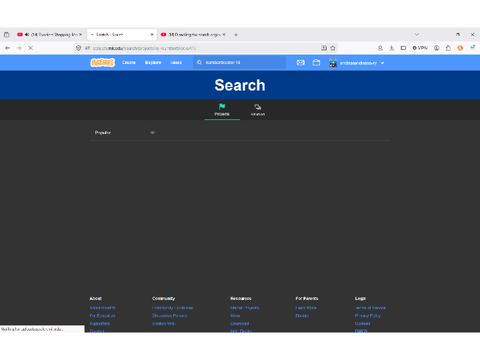Open the Explore menu item
The height and width of the screenshot is (360, 480).
153,63
